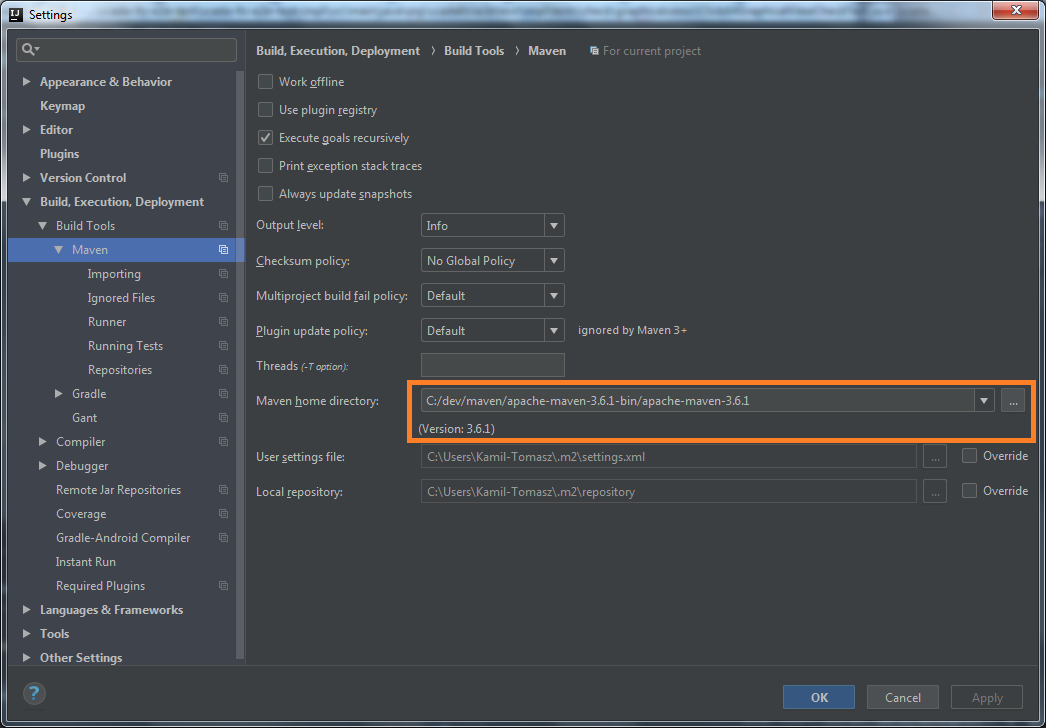Open the ellipsis browse button for Maven home directory
Image resolution: width=1048 pixels, height=728 pixels.
[x=1013, y=400]
